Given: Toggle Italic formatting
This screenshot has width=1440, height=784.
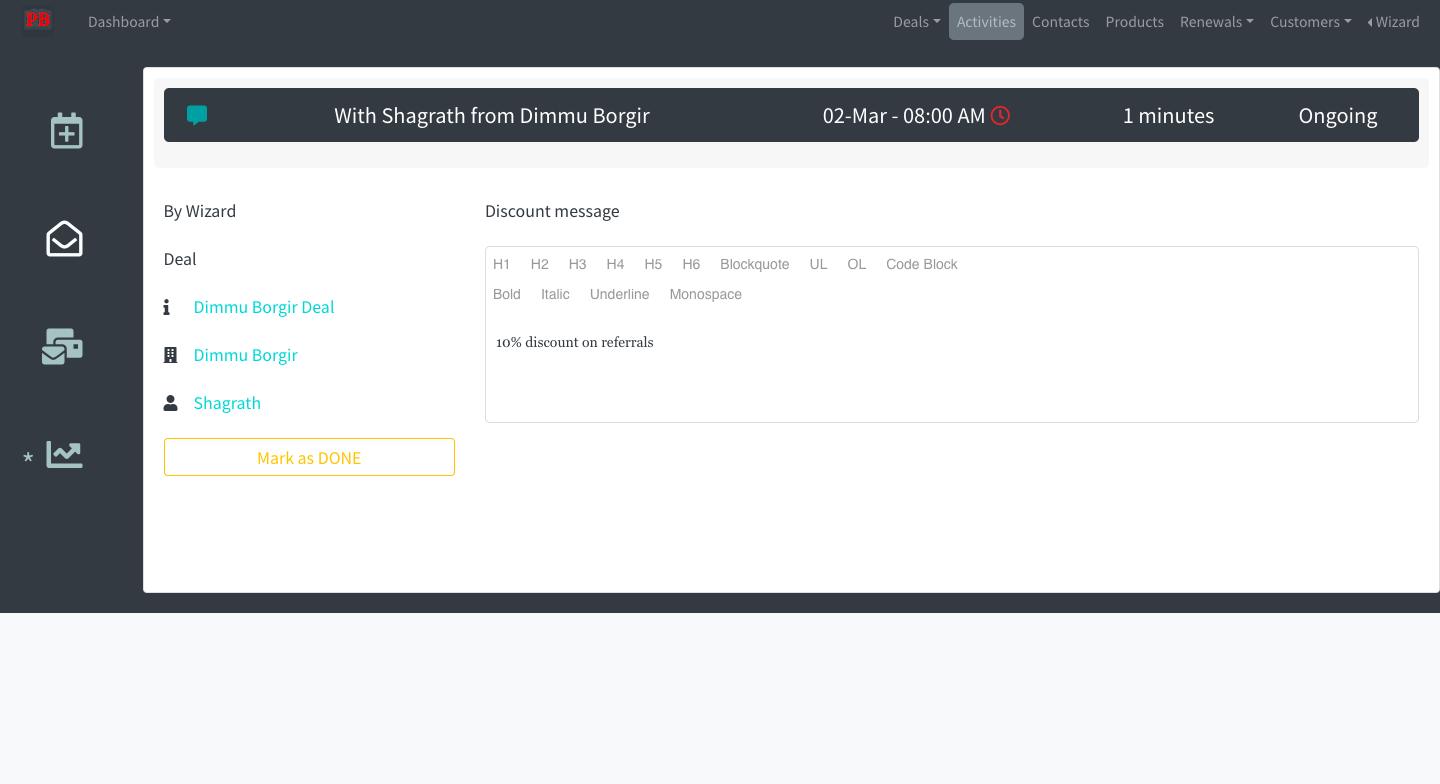Looking at the screenshot, I should tap(555, 294).
